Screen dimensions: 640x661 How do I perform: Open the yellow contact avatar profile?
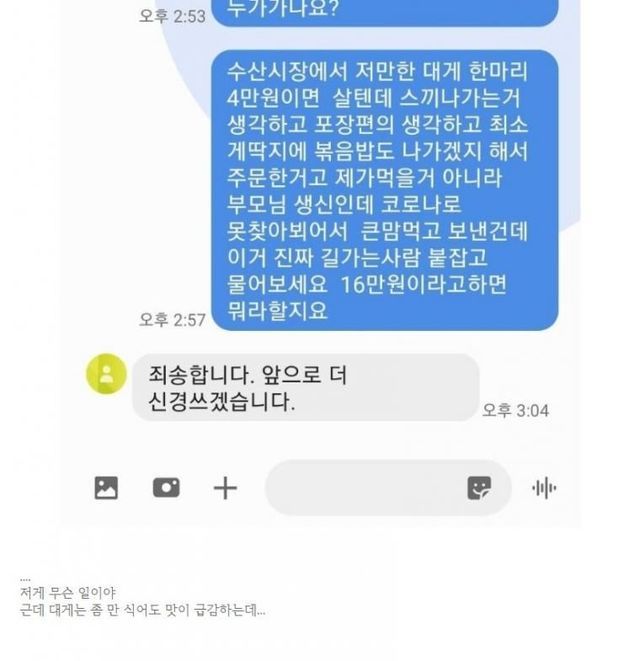[x=107, y=373]
